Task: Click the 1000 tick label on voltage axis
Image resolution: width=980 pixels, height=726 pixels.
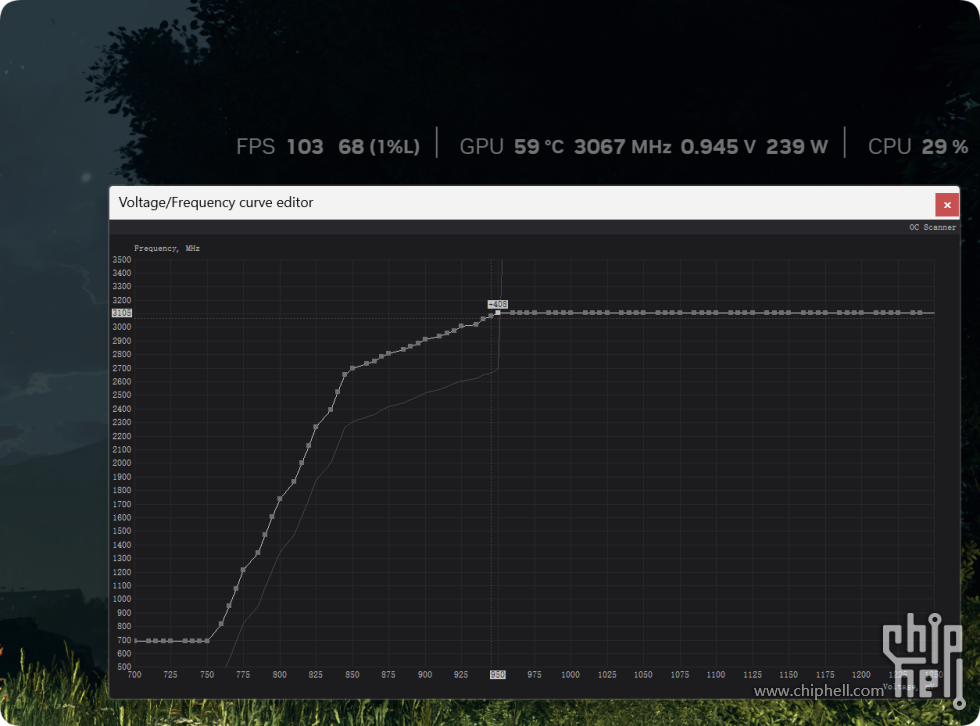Action: click(570, 675)
